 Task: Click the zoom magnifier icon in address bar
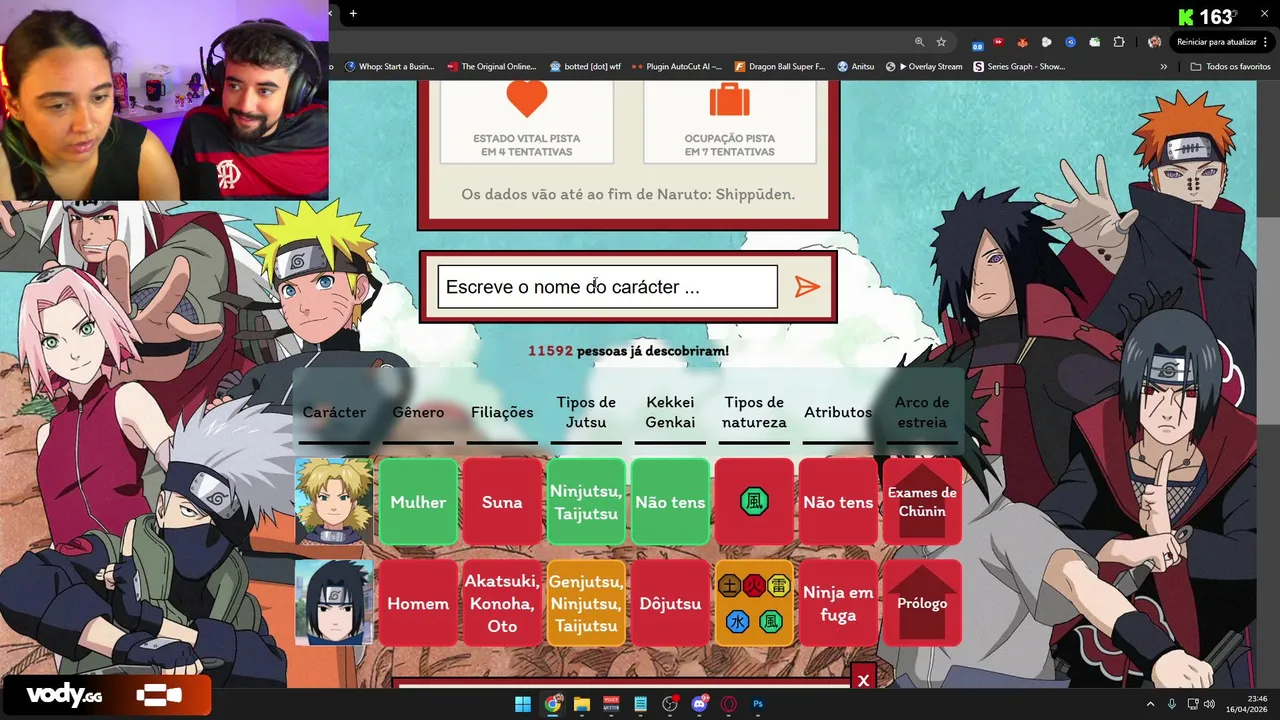[919, 42]
